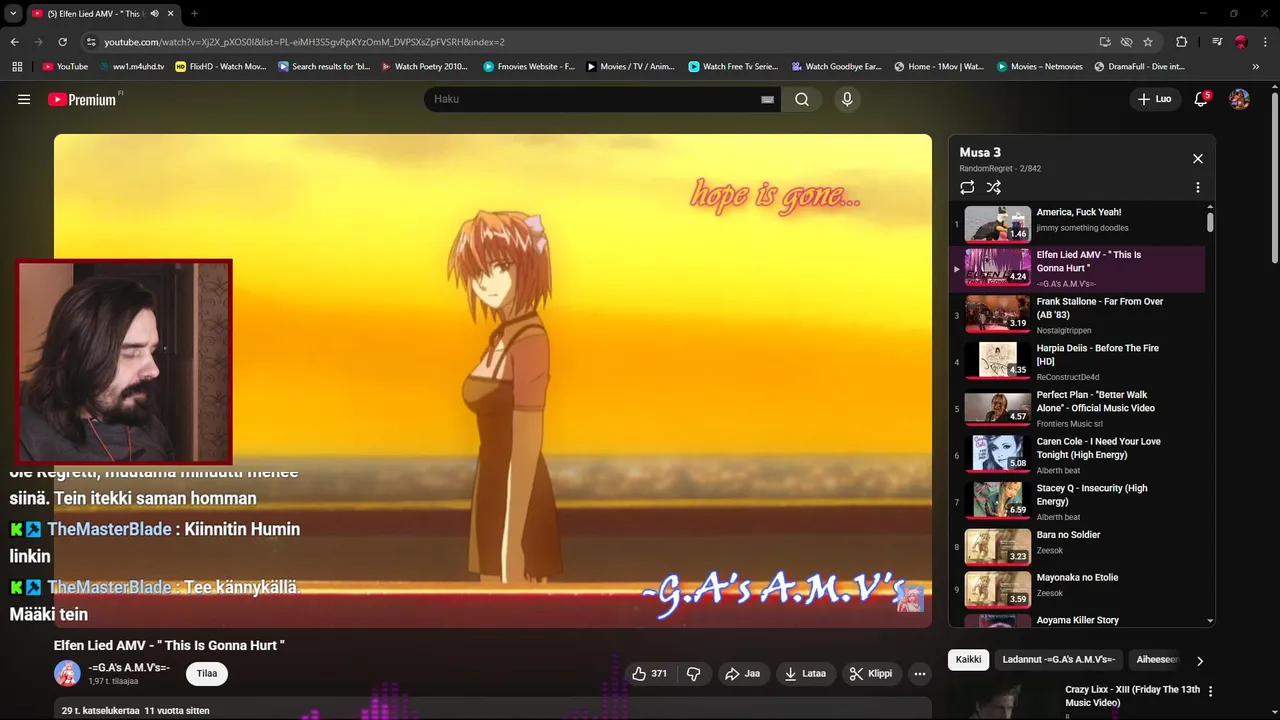Screen dimensions: 1280x720
Task: Open Crazy Lixx - XIII recommended video
Action: click(x=1132, y=696)
